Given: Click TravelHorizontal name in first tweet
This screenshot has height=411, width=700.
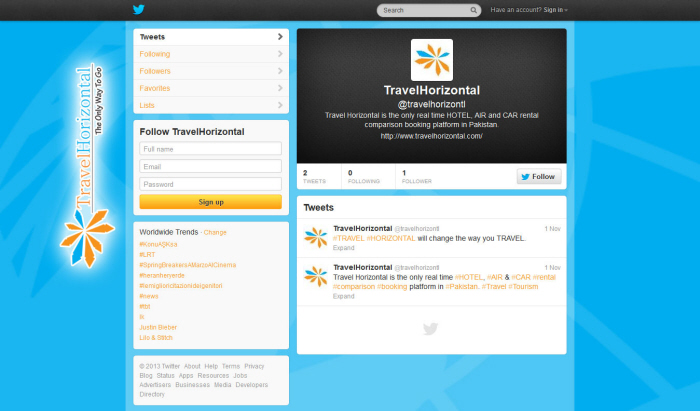Looking at the screenshot, I should [x=362, y=228].
